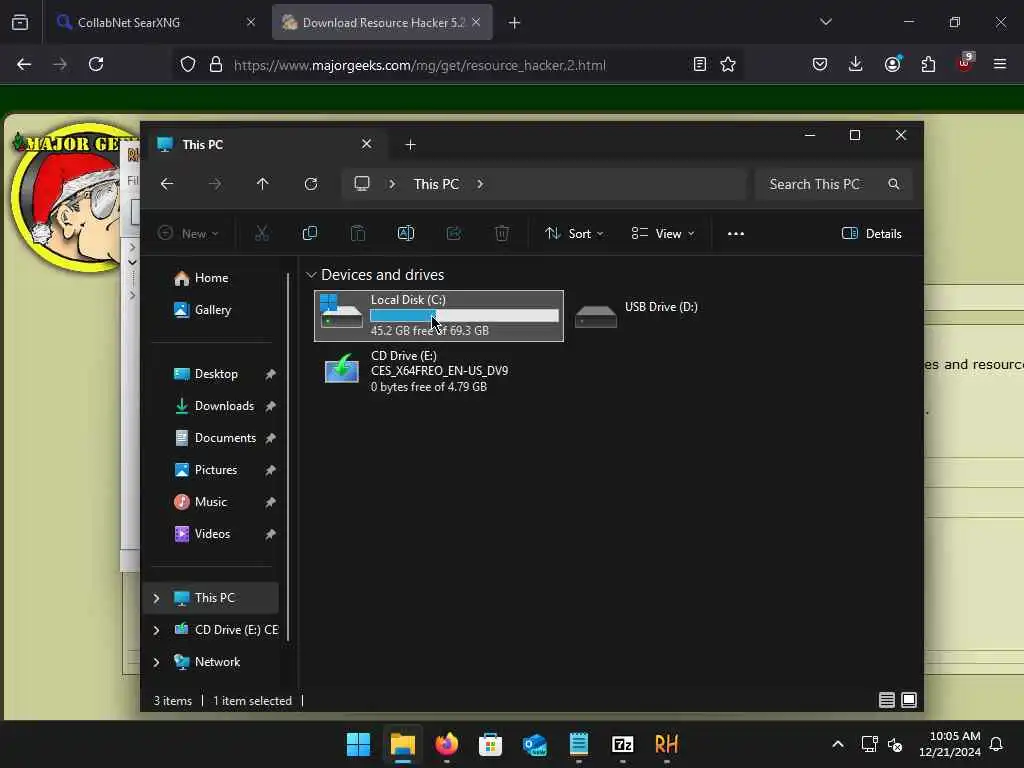Open the Windows Start menu
The image size is (1024, 768).
[x=359, y=744]
